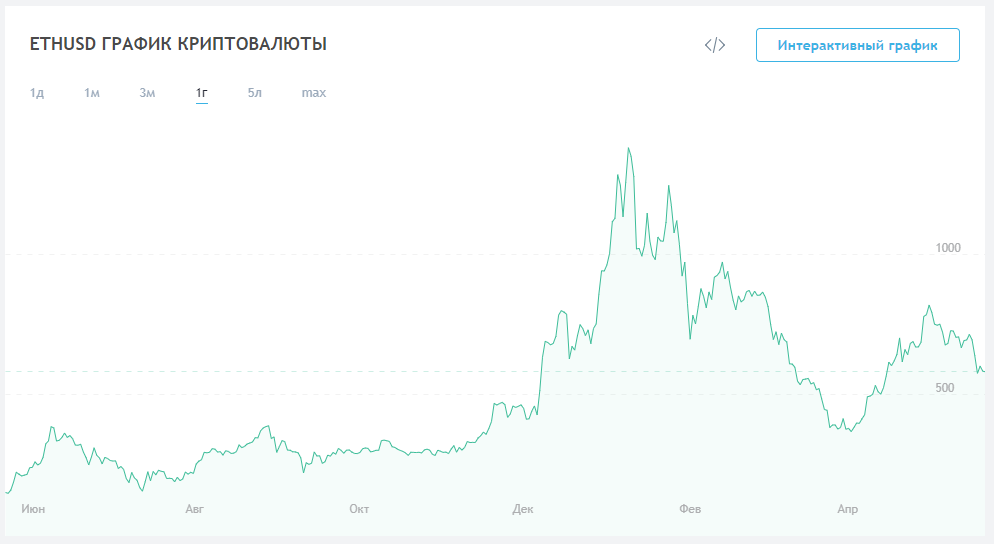Click the Фев month axis label
Viewport: 994px width, 544px height.
coord(690,509)
